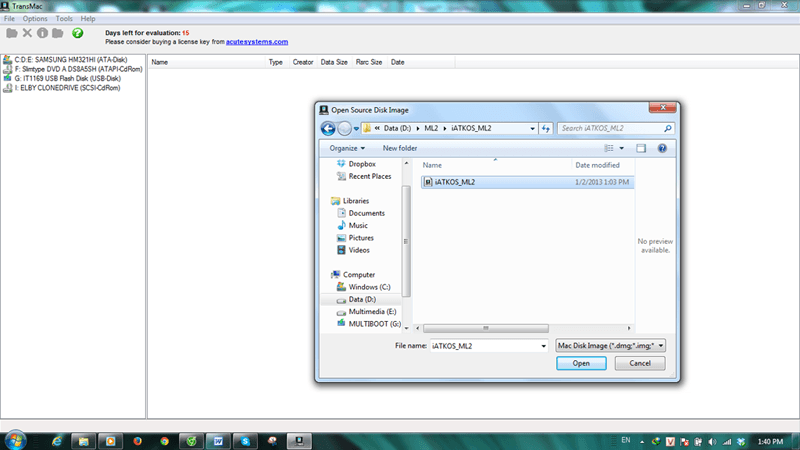Viewport: 800px width, 450px height.
Task: Click the File name input field
Action: click(x=484, y=346)
